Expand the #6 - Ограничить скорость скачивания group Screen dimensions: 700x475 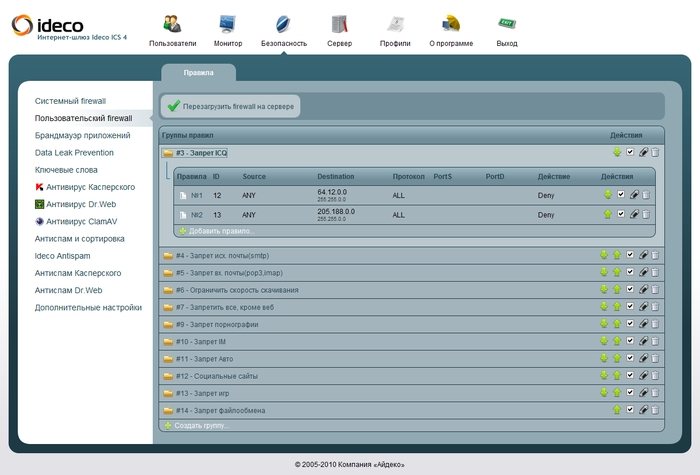coord(237,290)
